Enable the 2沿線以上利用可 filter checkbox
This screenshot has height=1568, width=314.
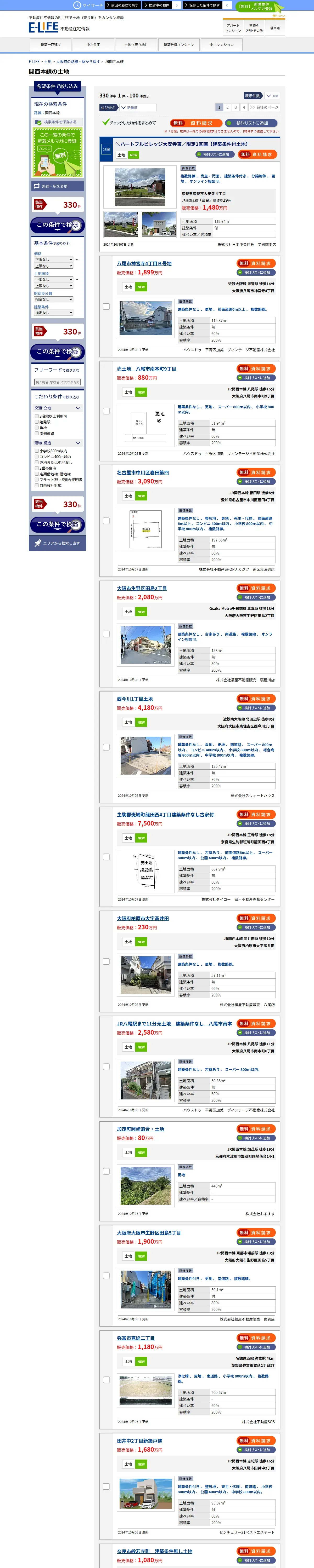click(37, 416)
